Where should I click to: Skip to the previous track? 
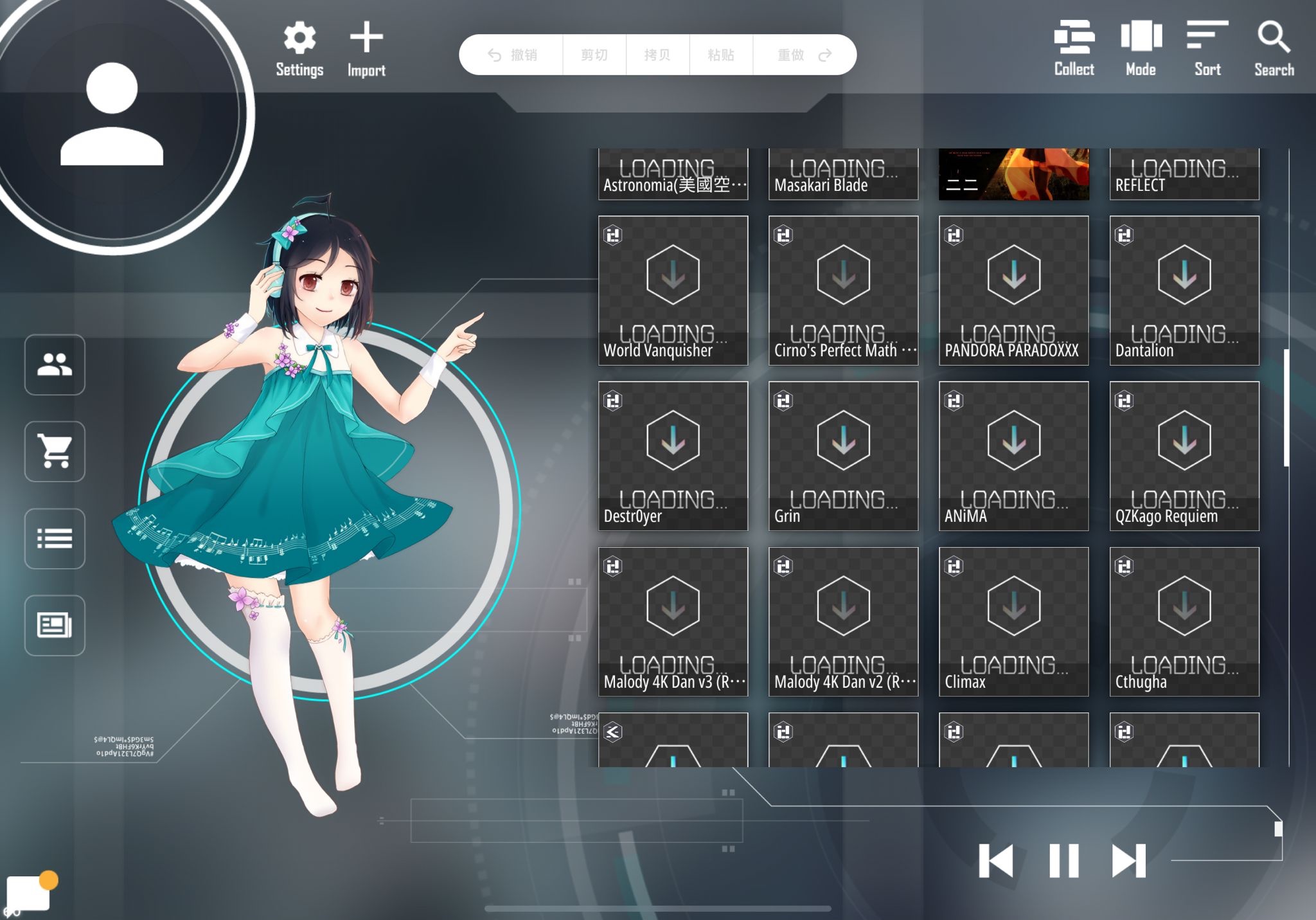[996, 861]
